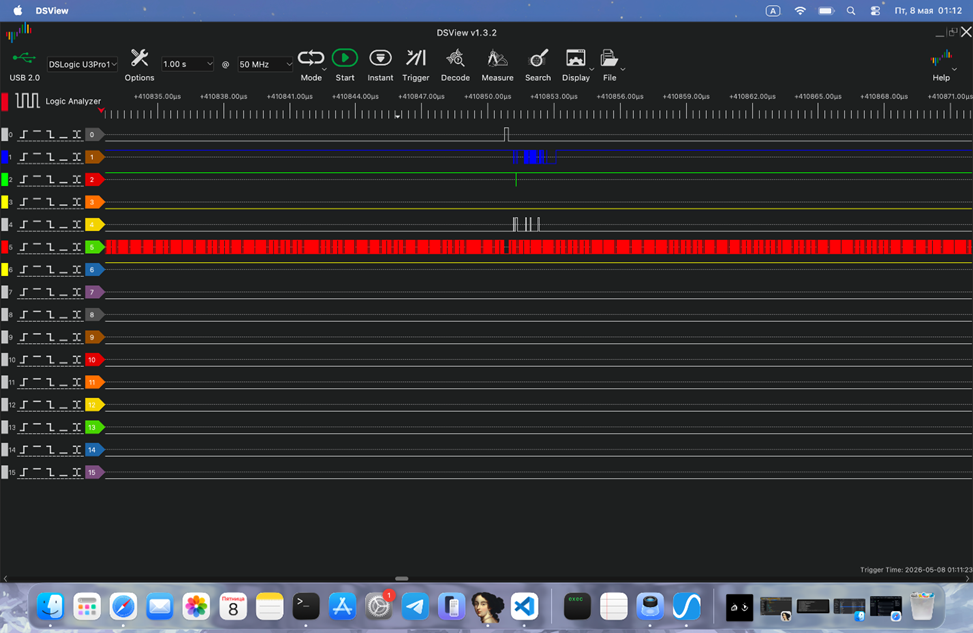Open the DSView menu in menu bar
The height and width of the screenshot is (633, 973).
[x=52, y=11]
